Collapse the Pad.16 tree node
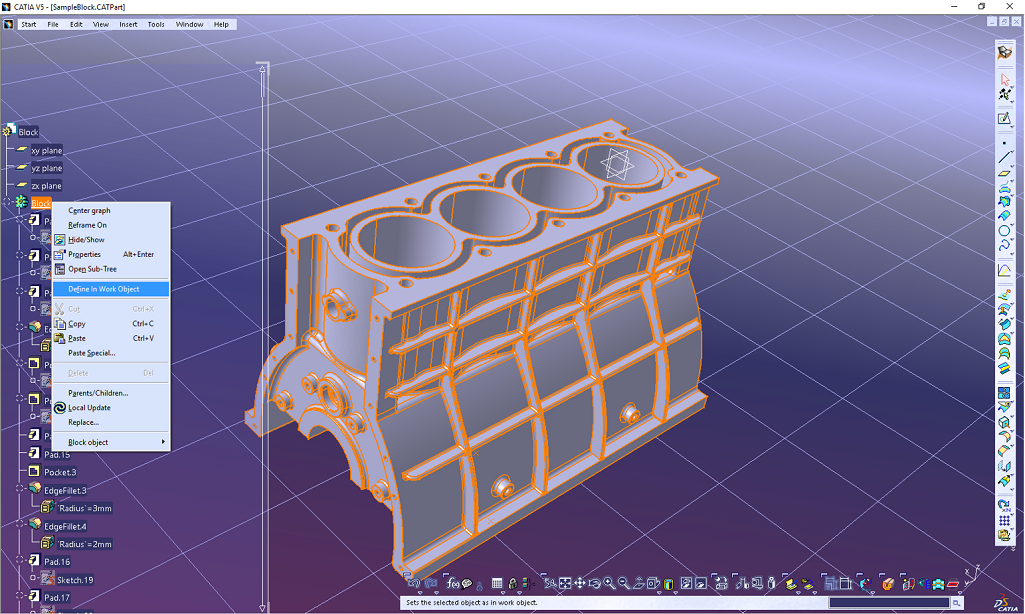The image size is (1025, 614). click(x=20, y=562)
